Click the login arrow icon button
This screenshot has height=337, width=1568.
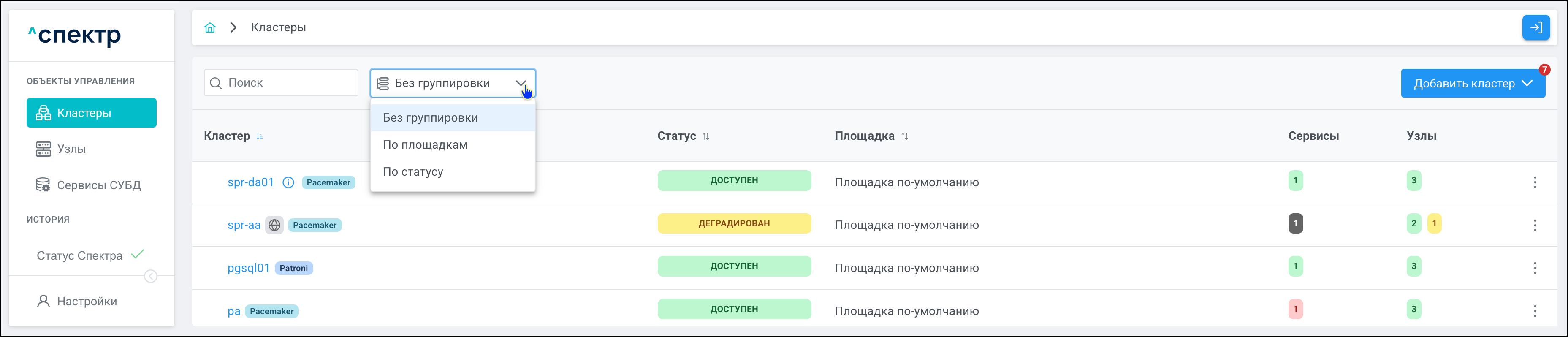click(1535, 27)
